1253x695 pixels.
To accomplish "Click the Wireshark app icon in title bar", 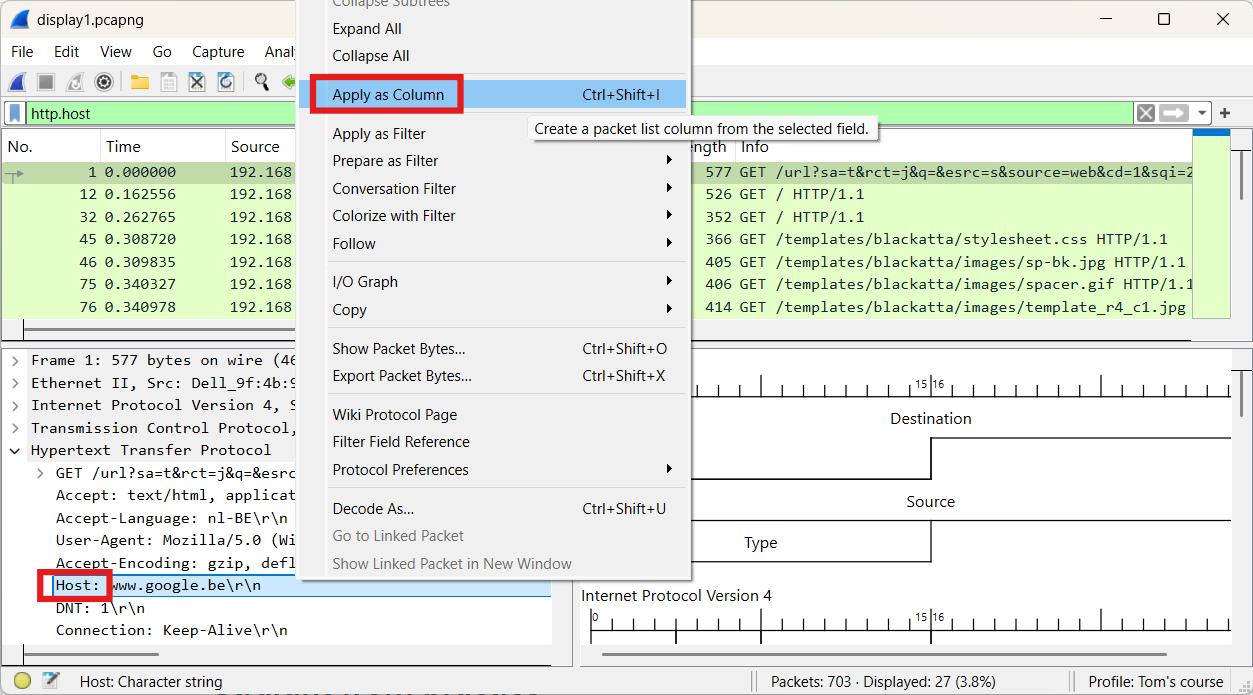I will (19, 19).
